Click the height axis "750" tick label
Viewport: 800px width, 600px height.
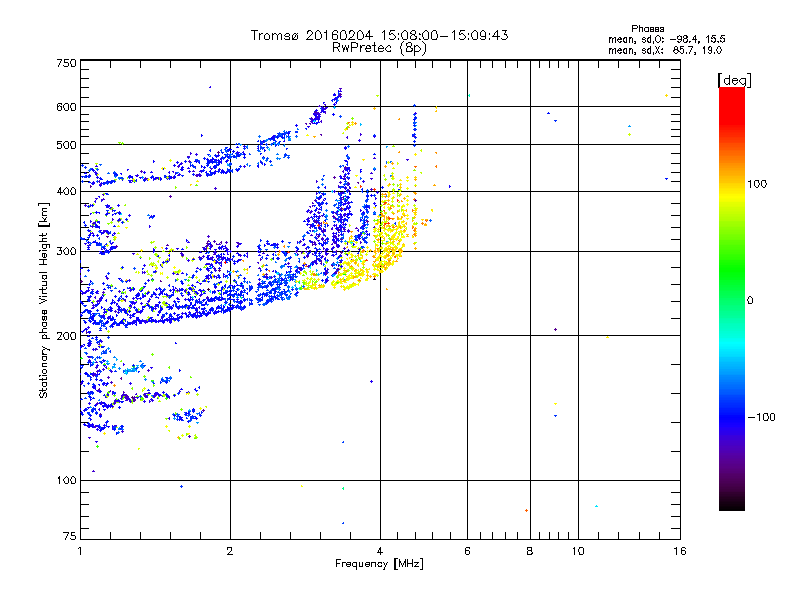[66, 63]
